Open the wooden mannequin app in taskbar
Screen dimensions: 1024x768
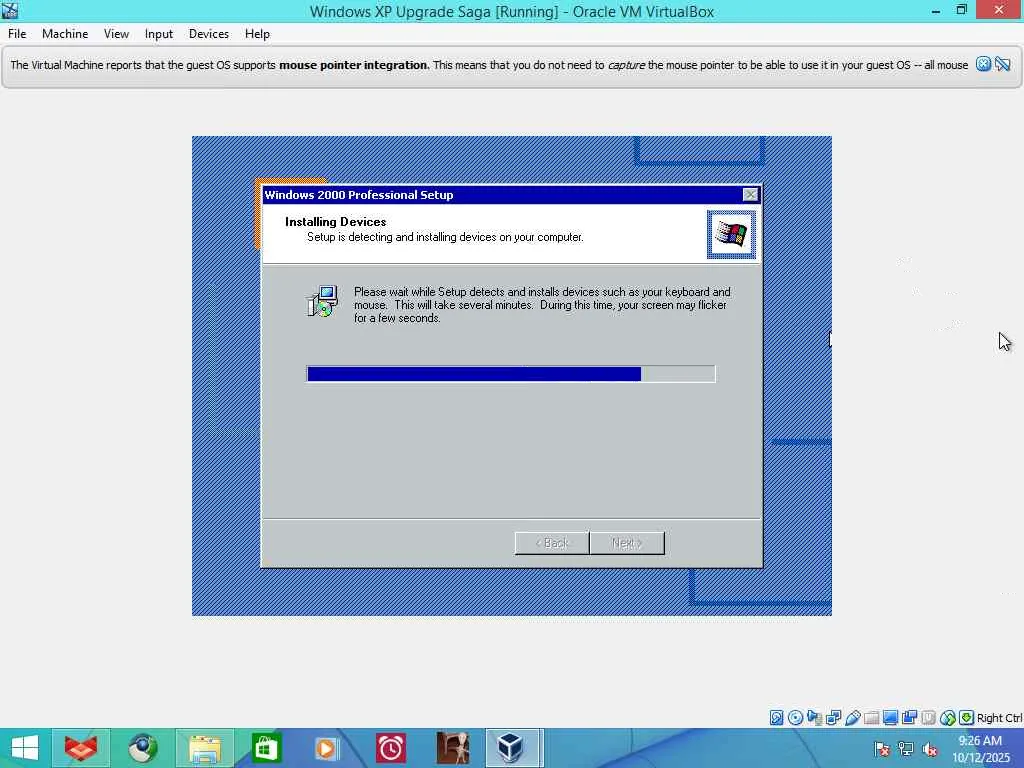(453, 748)
